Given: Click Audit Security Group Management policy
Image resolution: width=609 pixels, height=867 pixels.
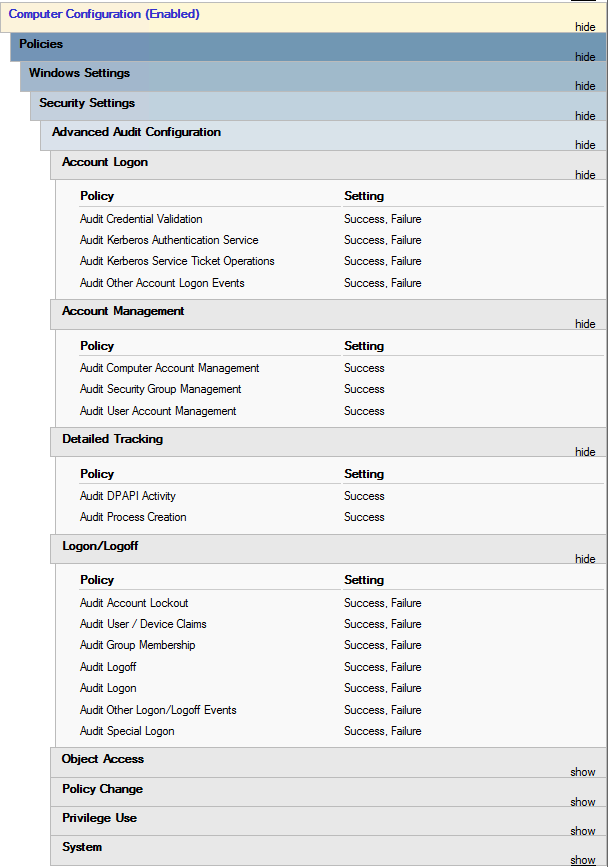Looking at the screenshot, I should tap(160, 389).
